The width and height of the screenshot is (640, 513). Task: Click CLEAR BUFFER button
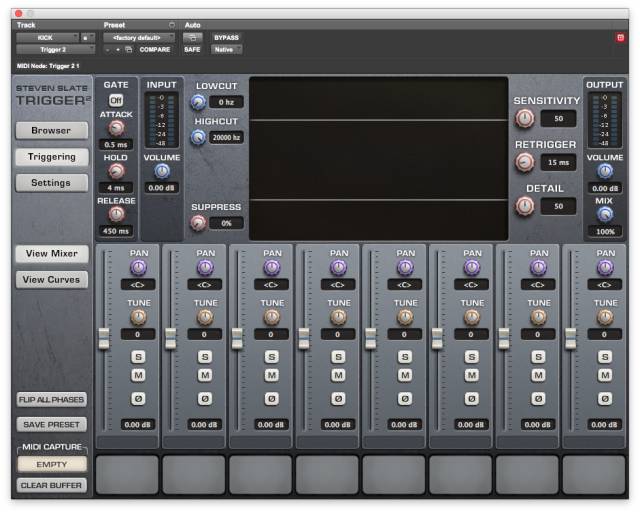(52, 485)
